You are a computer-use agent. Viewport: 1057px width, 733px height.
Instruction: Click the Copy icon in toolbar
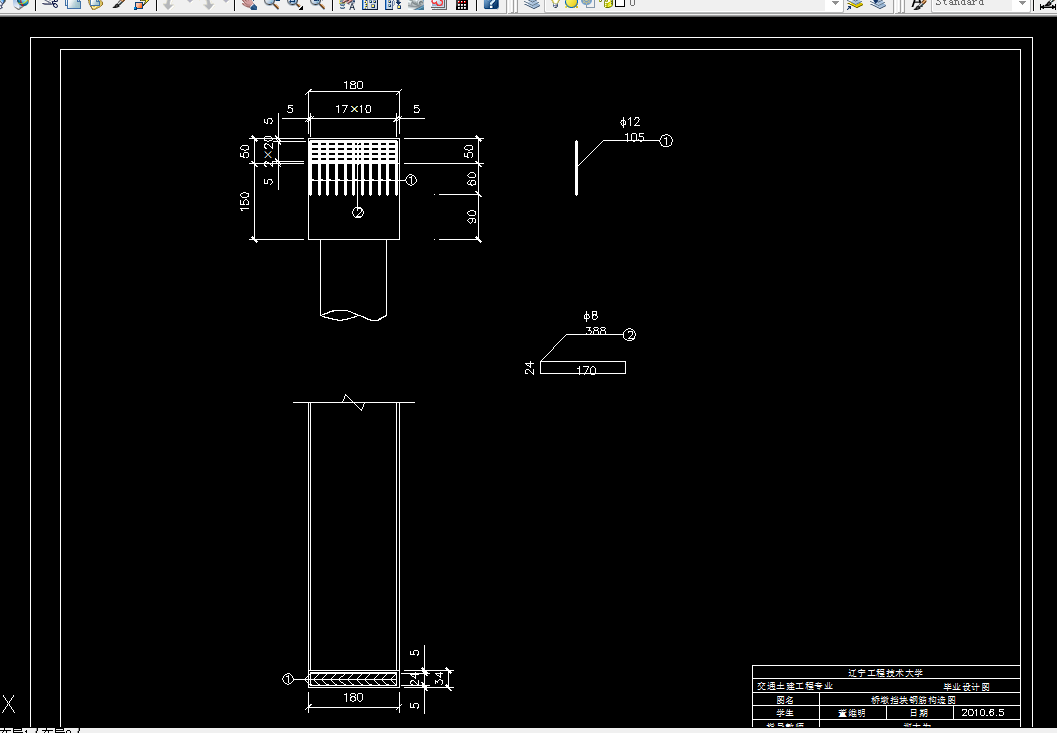[73, 4]
